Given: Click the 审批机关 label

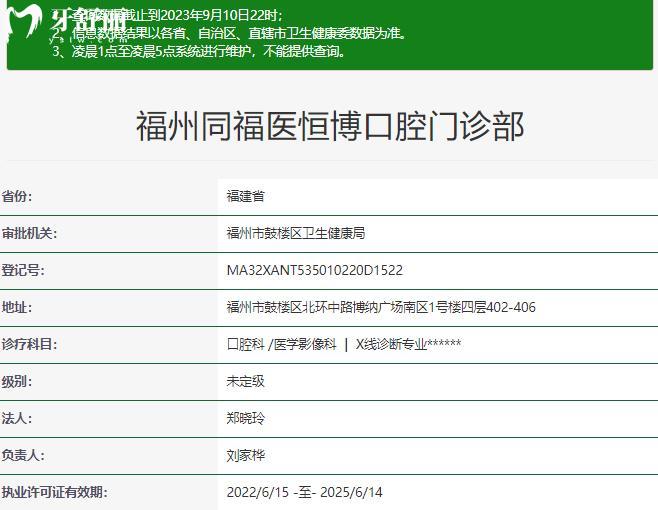Looking at the screenshot, I should (29, 233).
